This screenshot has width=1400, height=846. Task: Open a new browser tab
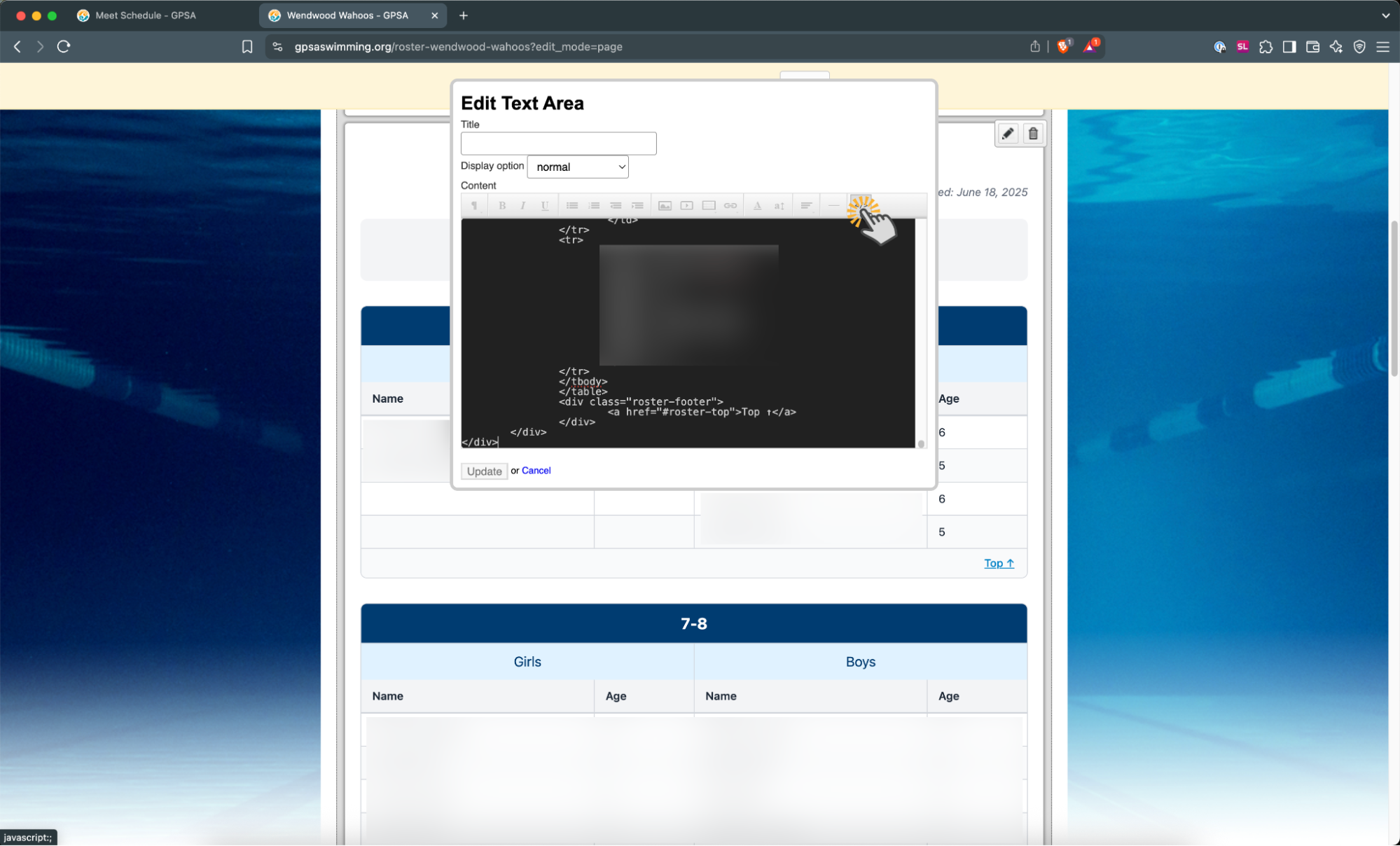coord(464,15)
